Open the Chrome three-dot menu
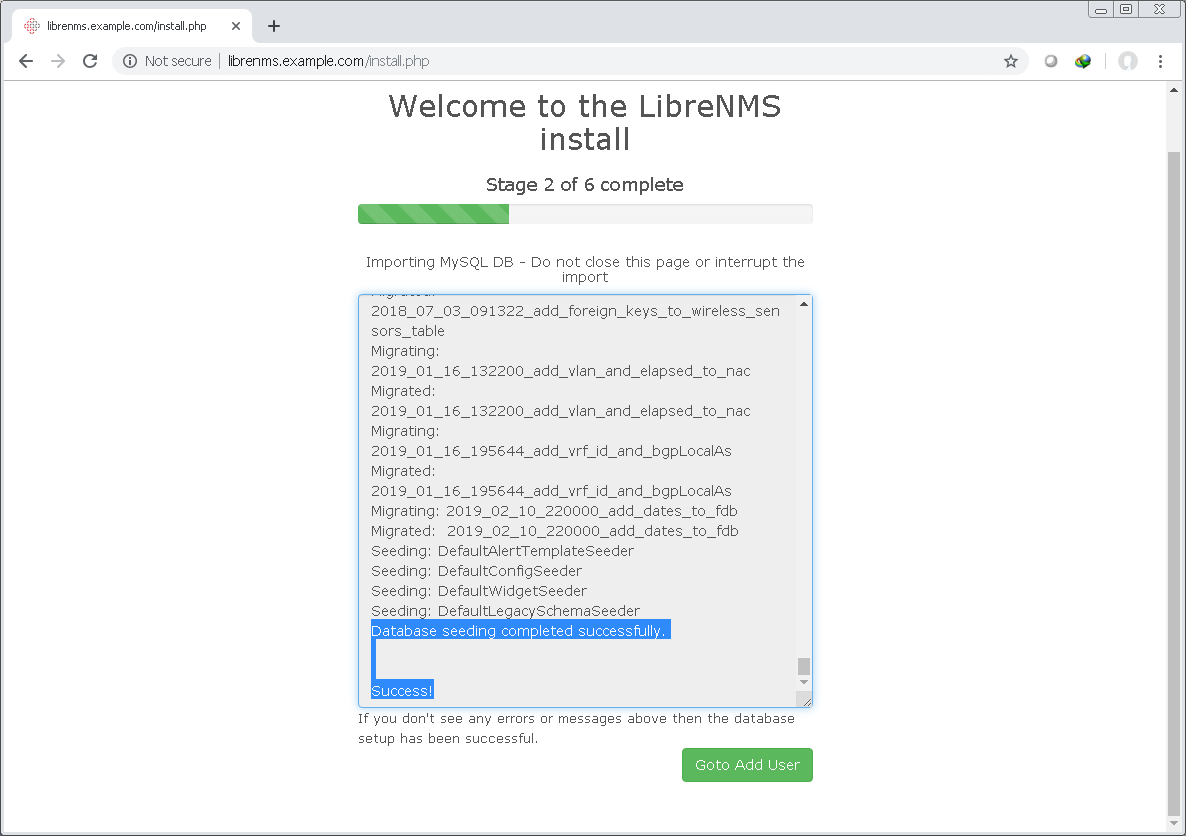Image resolution: width=1186 pixels, height=836 pixels. 1160,61
